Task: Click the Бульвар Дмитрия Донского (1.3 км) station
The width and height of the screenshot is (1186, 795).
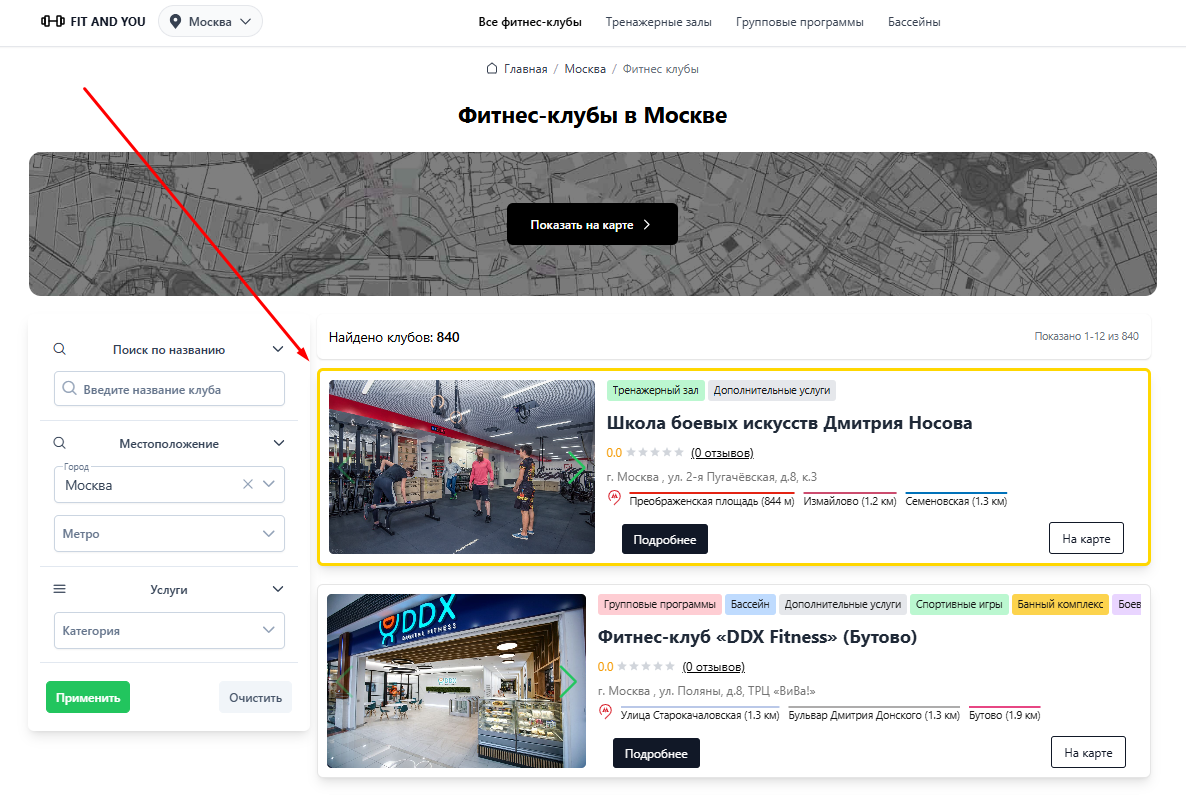Action: pyautogui.click(x=874, y=715)
